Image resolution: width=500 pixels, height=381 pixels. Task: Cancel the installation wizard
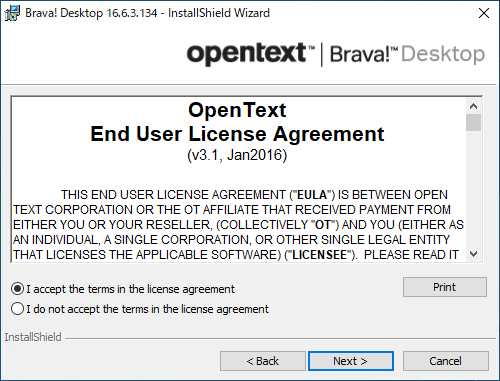(x=446, y=361)
